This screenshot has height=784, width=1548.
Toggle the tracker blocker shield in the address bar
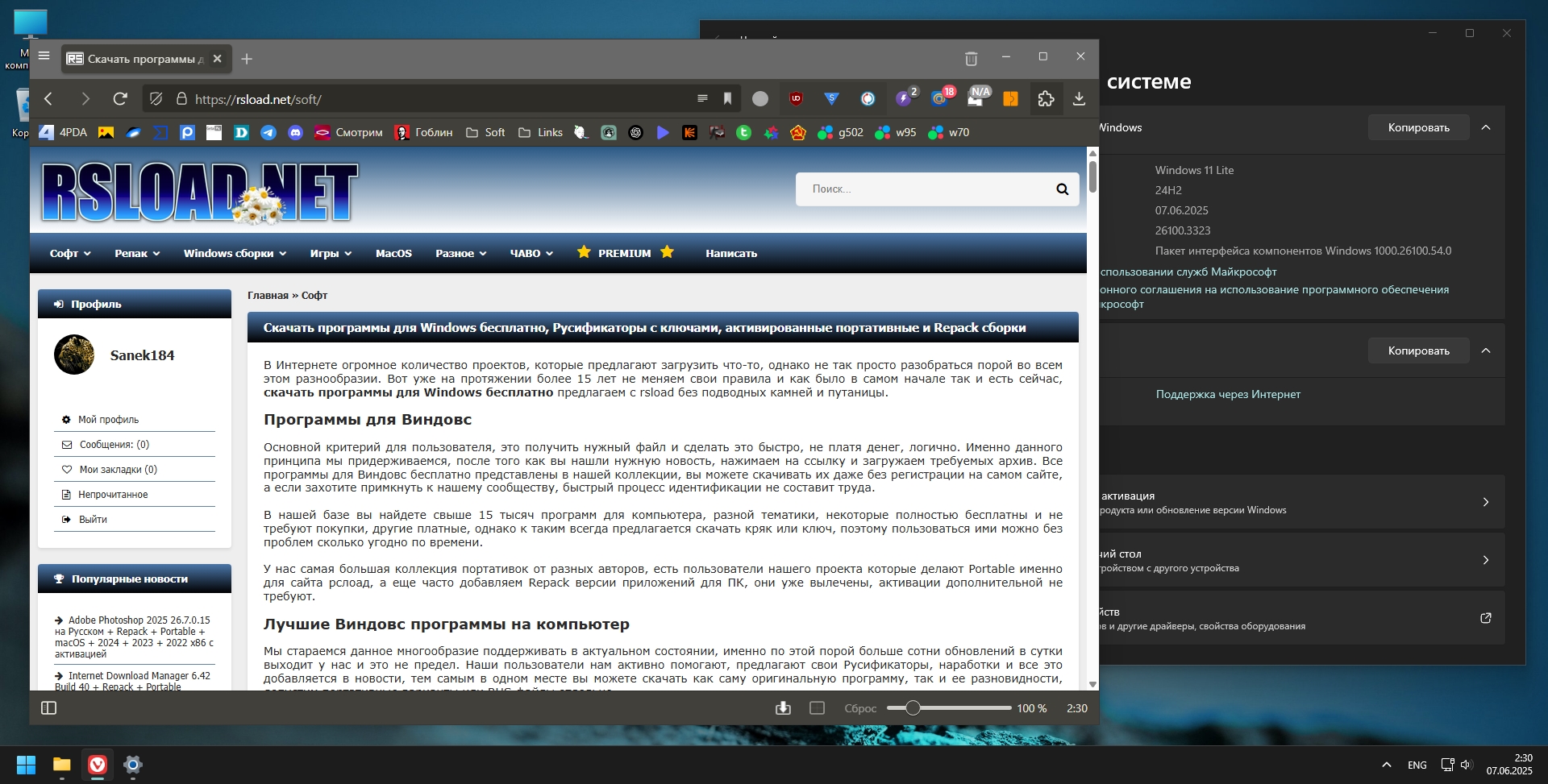156,99
